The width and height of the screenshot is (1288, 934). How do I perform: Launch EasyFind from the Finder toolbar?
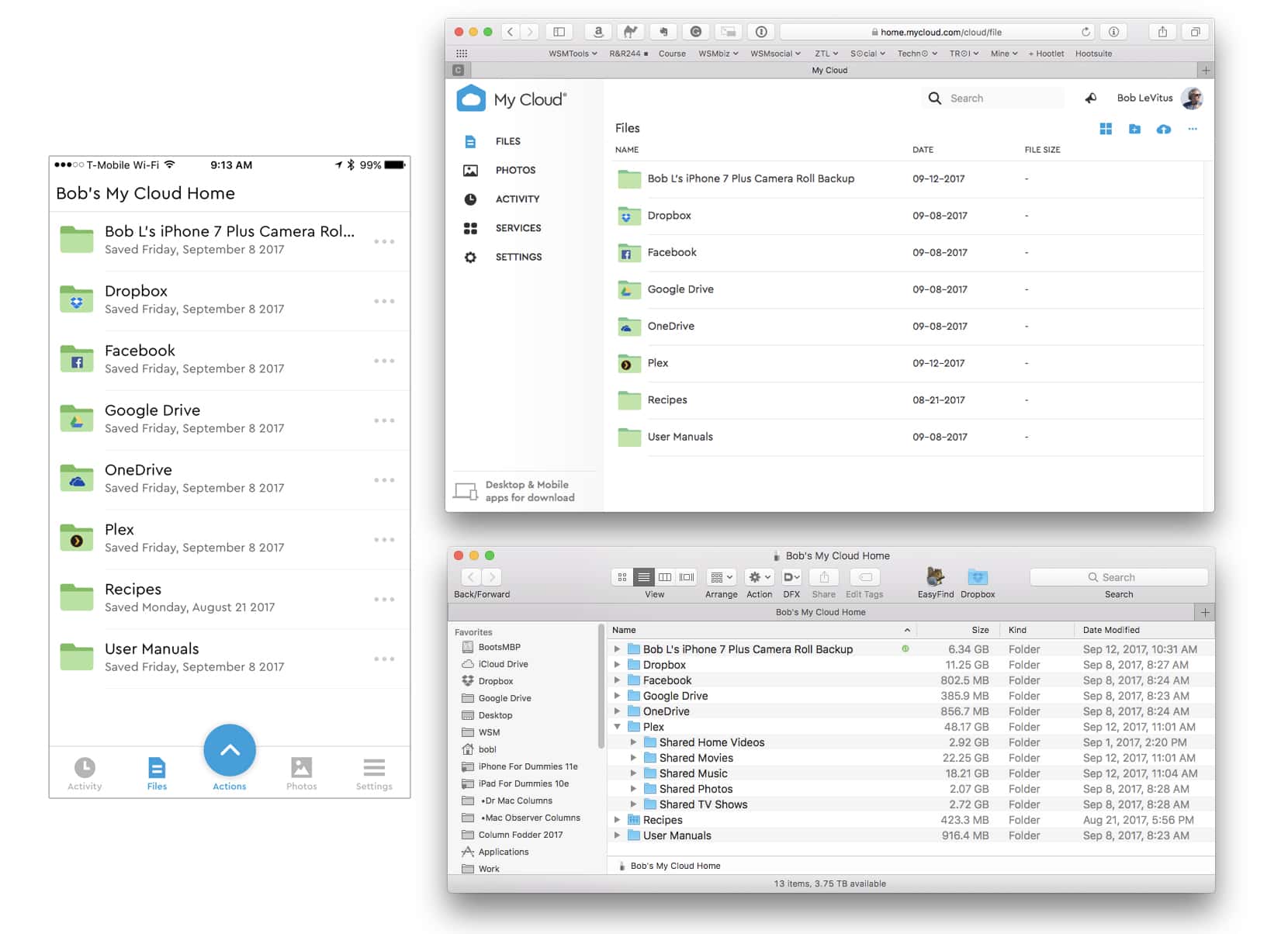(935, 580)
